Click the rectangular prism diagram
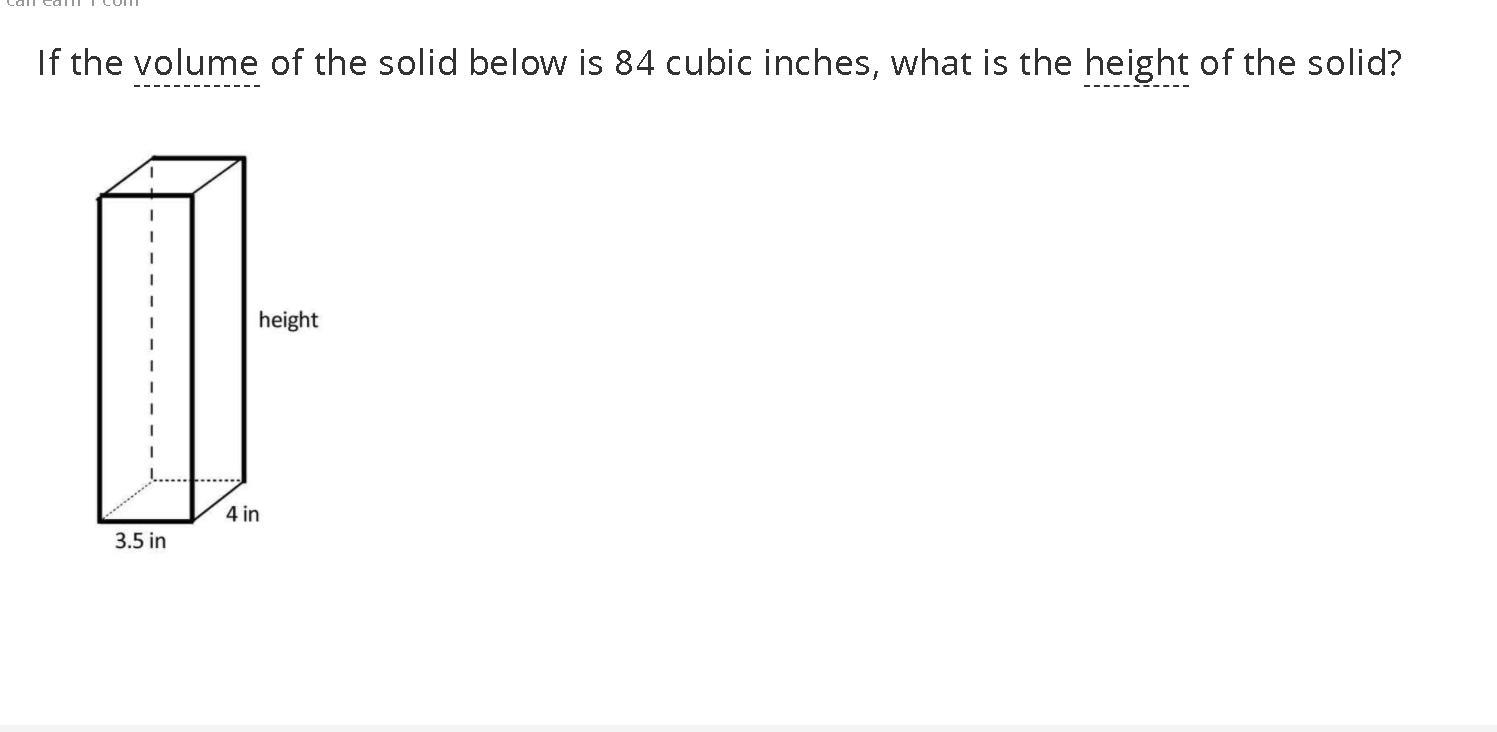The image size is (1497, 732). 171,340
